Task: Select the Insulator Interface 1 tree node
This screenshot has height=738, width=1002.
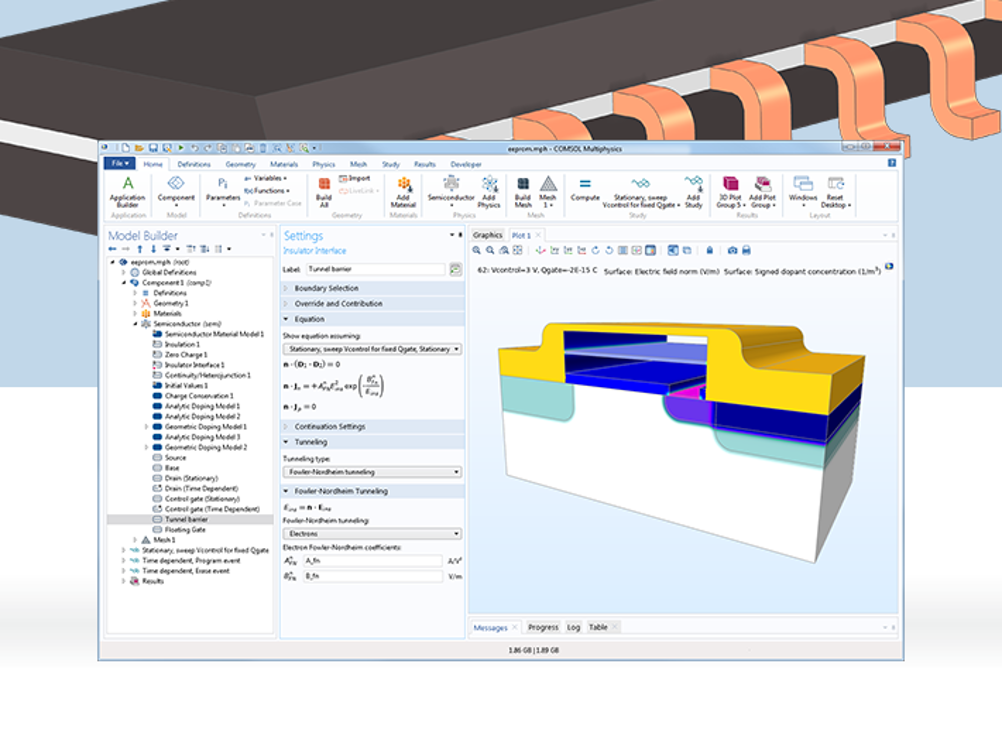Action: pyautogui.click(x=194, y=365)
